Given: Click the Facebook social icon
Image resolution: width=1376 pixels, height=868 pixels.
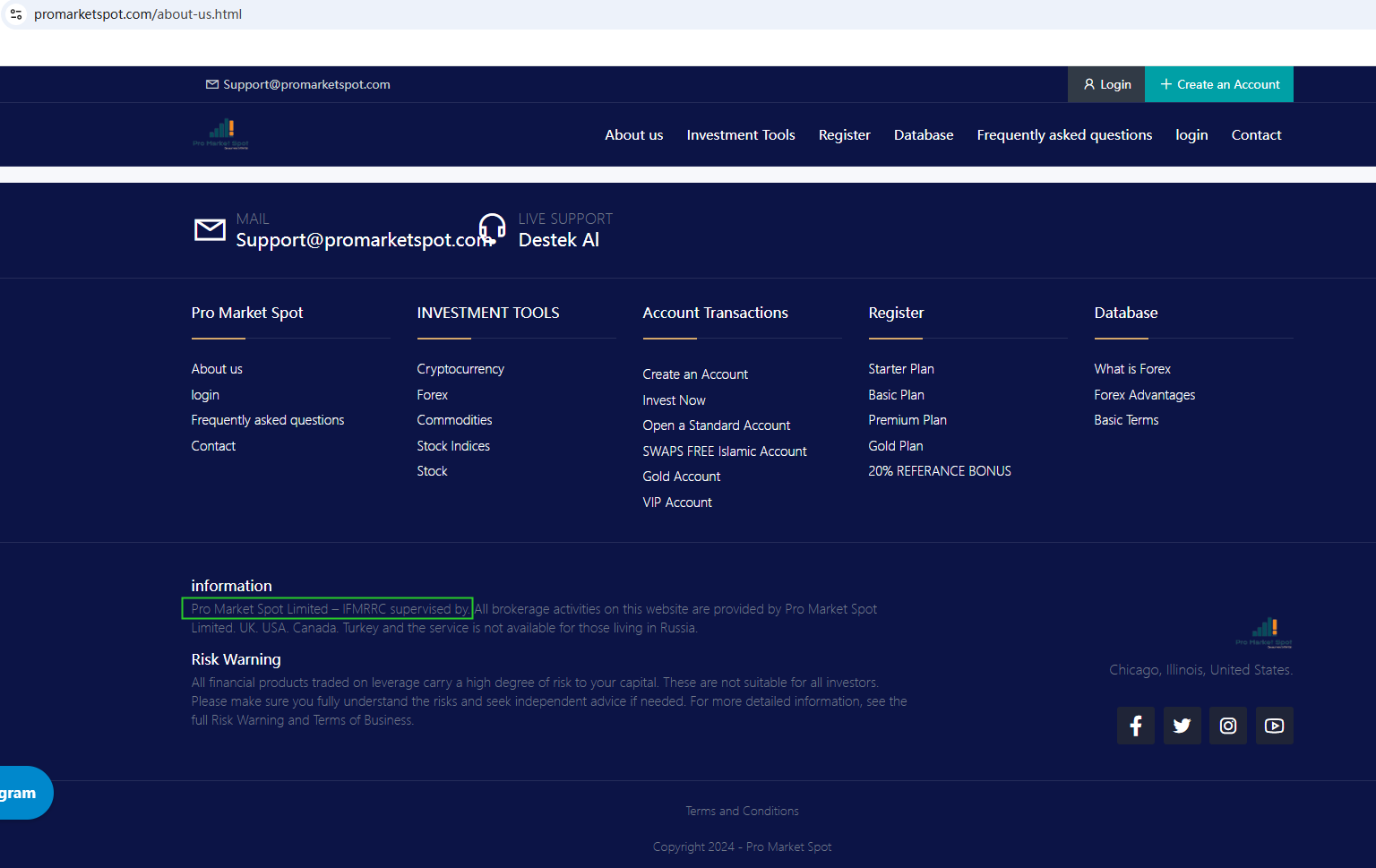Looking at the screenshot, I should 1135,726.
